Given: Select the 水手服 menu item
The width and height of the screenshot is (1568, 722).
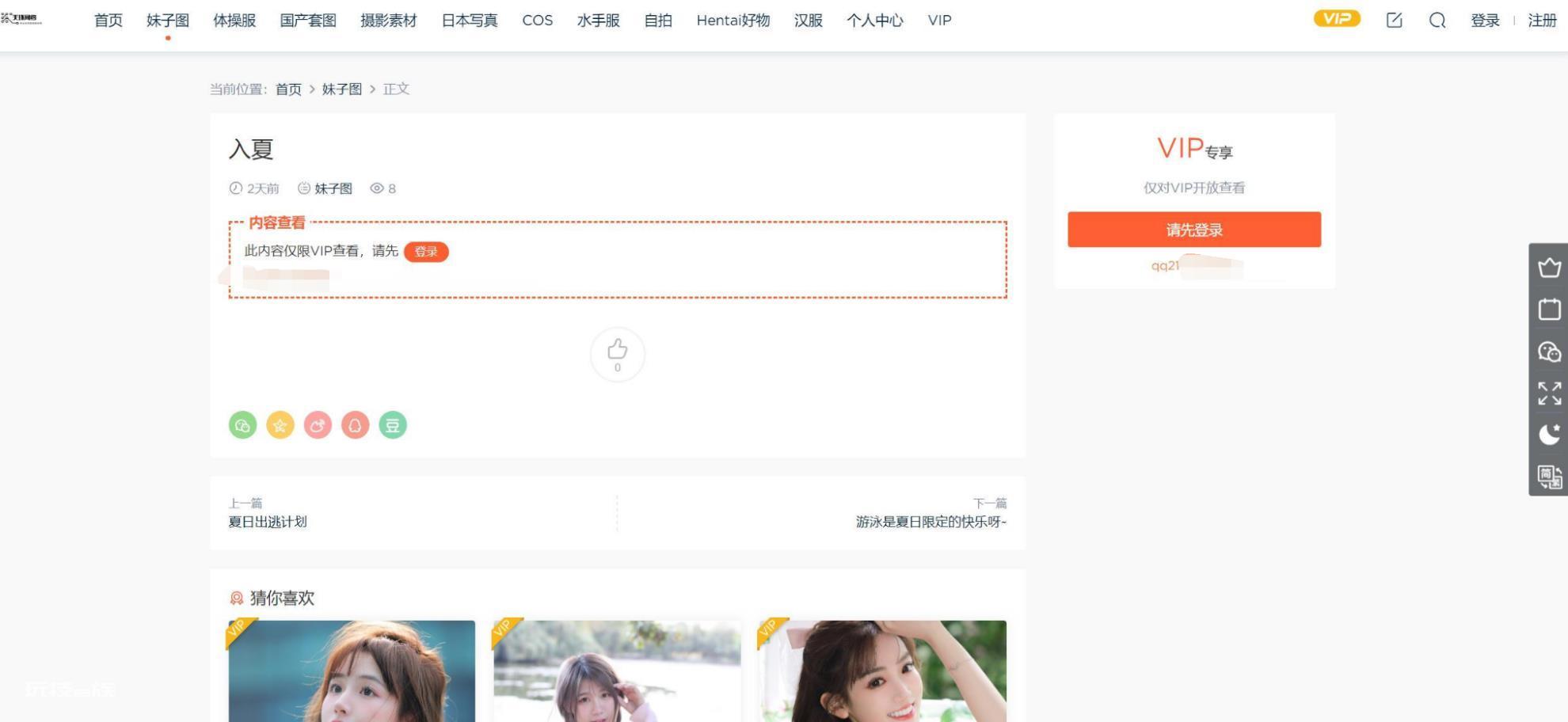Looking at the screenshot, I should [599, 21].
